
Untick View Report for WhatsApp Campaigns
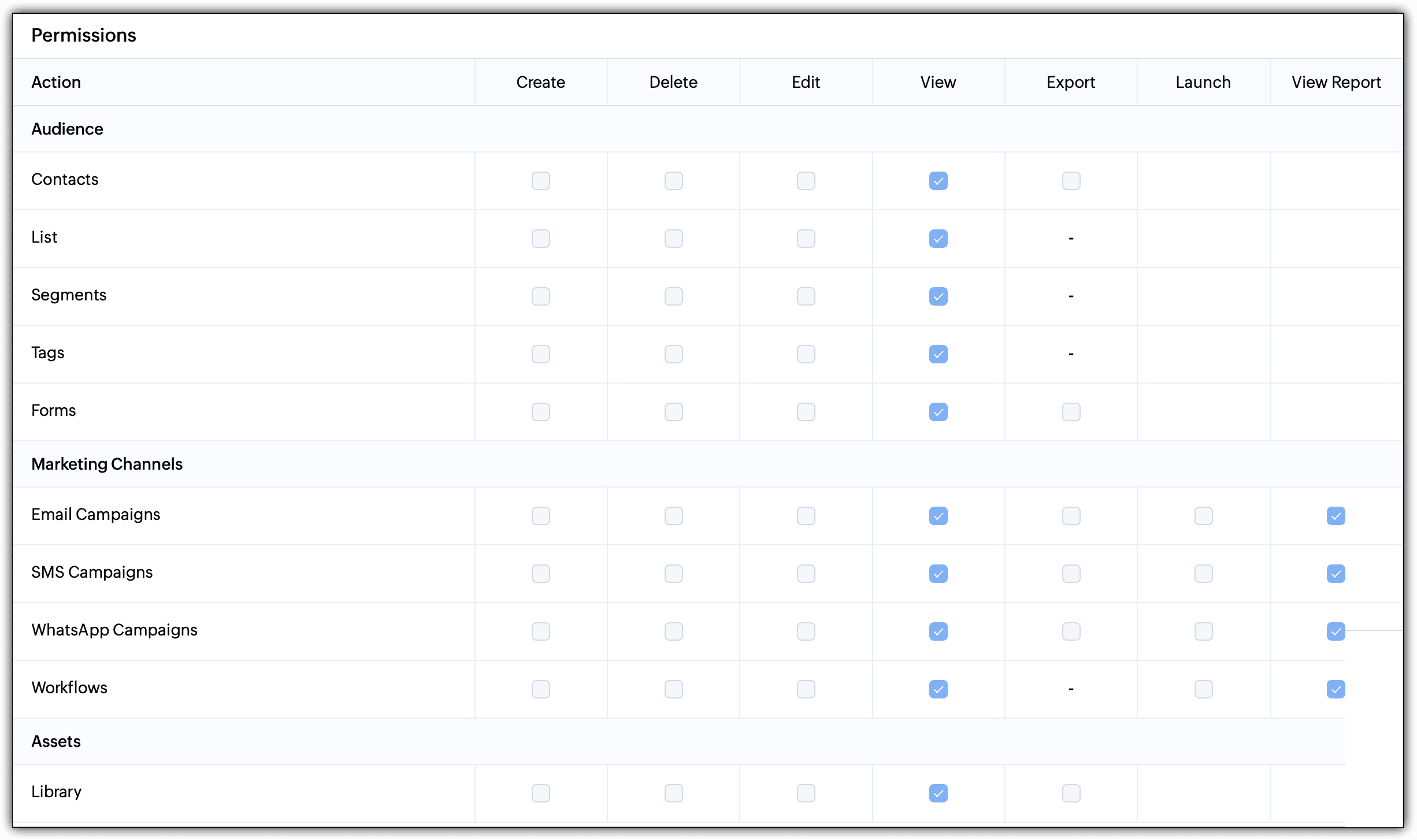pos(1336,631)
